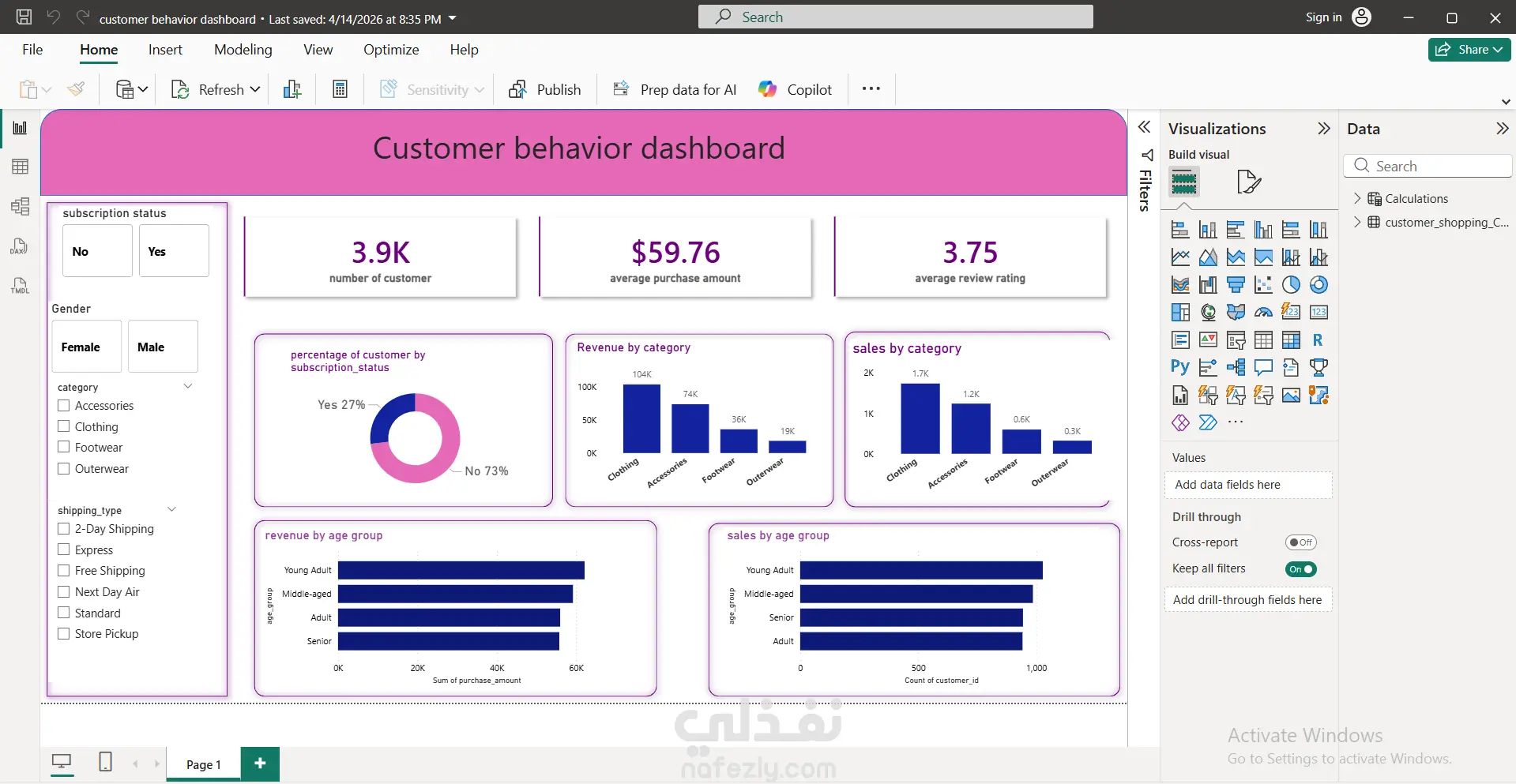Check the Clothing category checkbox
The image size is (1516, 784).
64,426
